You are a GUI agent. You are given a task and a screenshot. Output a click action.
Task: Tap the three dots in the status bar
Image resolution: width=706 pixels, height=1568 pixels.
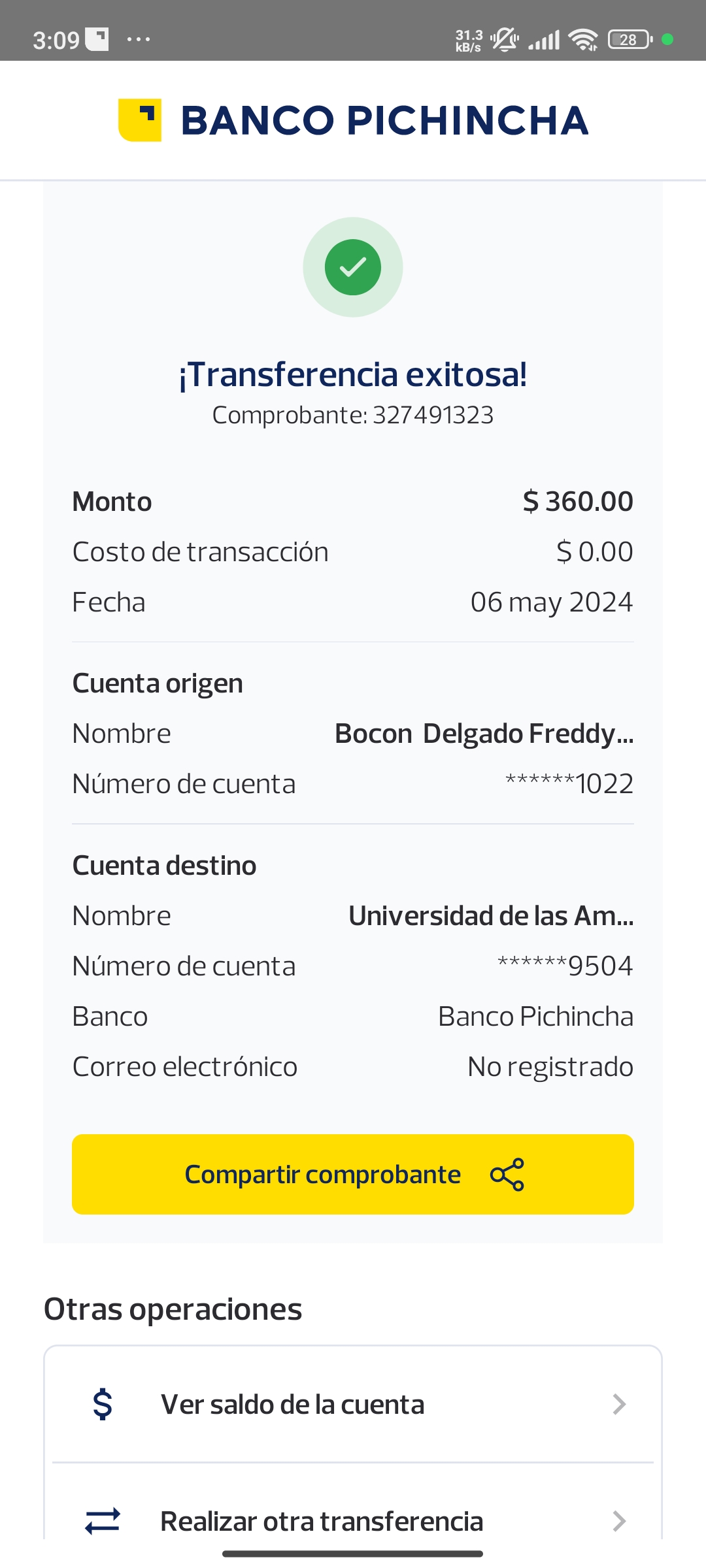pyautogui.click(x=139, y=40)
